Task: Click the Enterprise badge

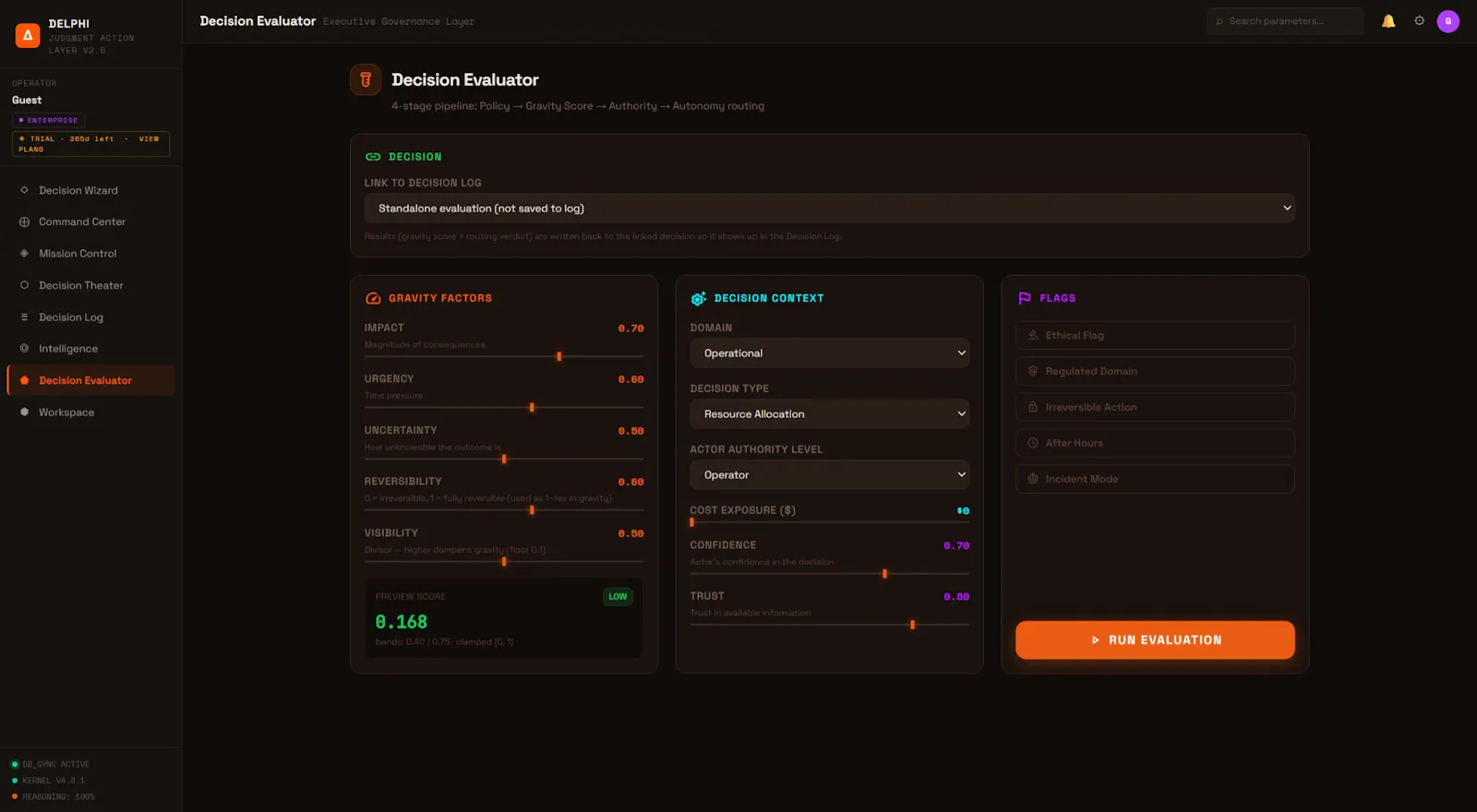Action: (x=49, y=120)
